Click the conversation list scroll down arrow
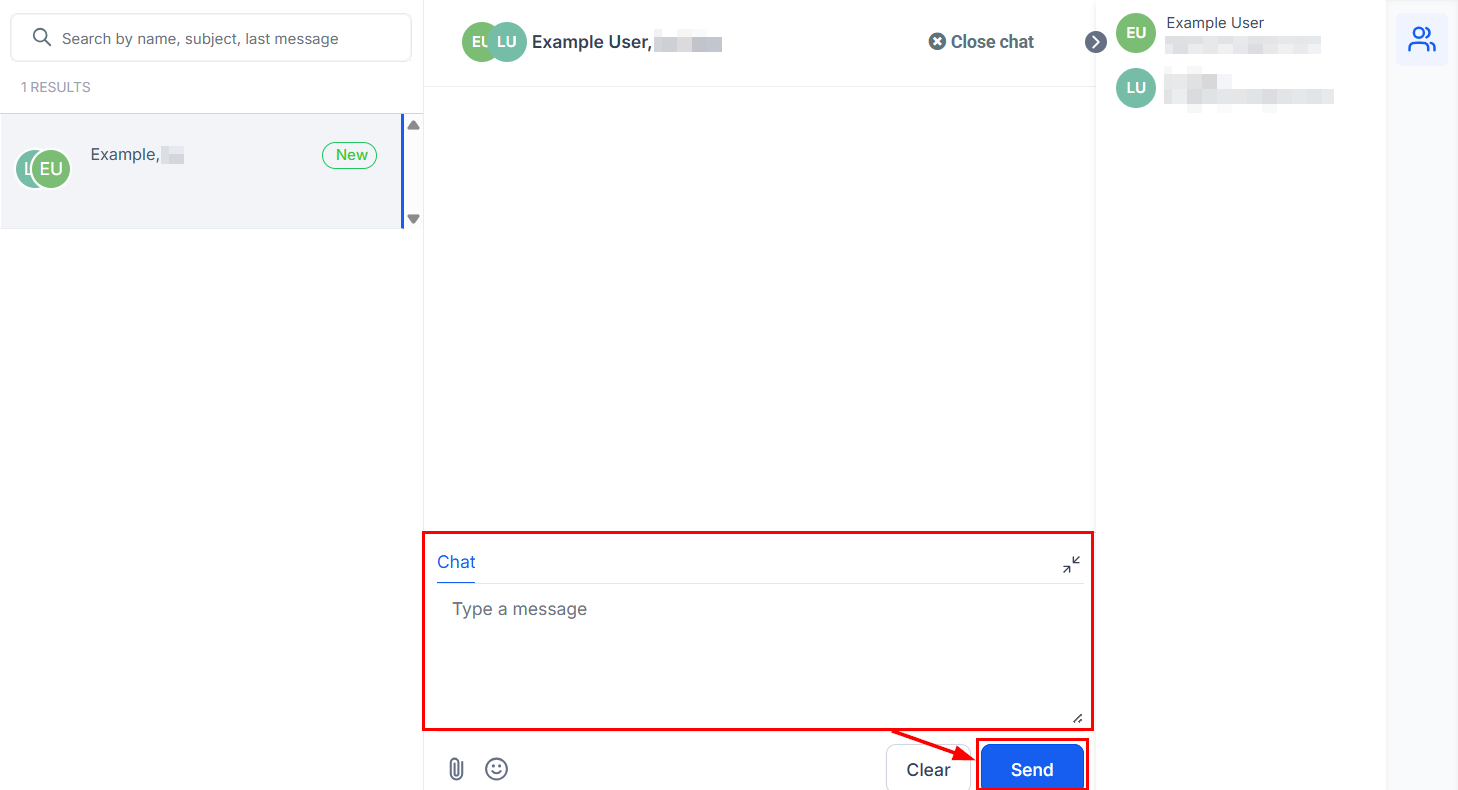This screenshot has height=790, width=1458. 413,219
